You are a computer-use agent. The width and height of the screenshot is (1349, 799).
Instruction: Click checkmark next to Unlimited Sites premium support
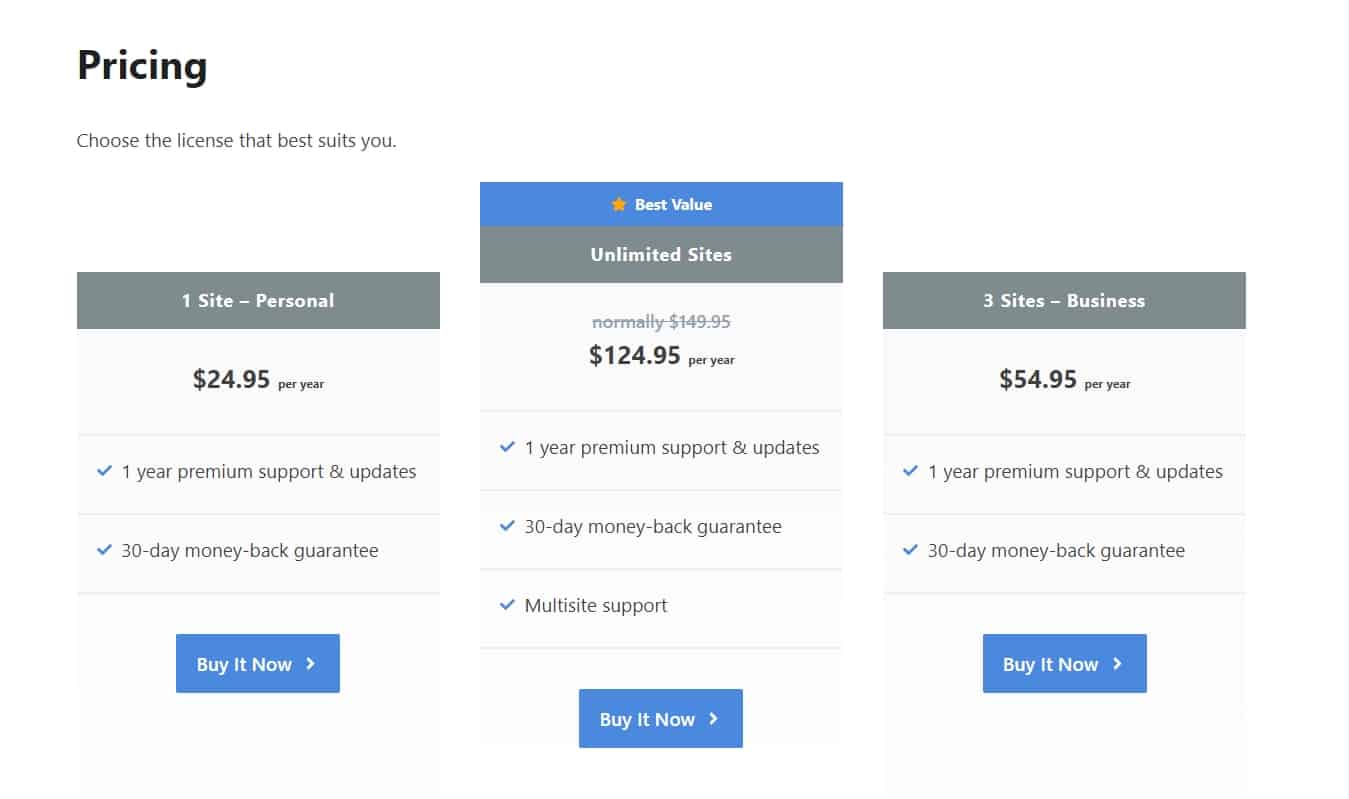507,447
